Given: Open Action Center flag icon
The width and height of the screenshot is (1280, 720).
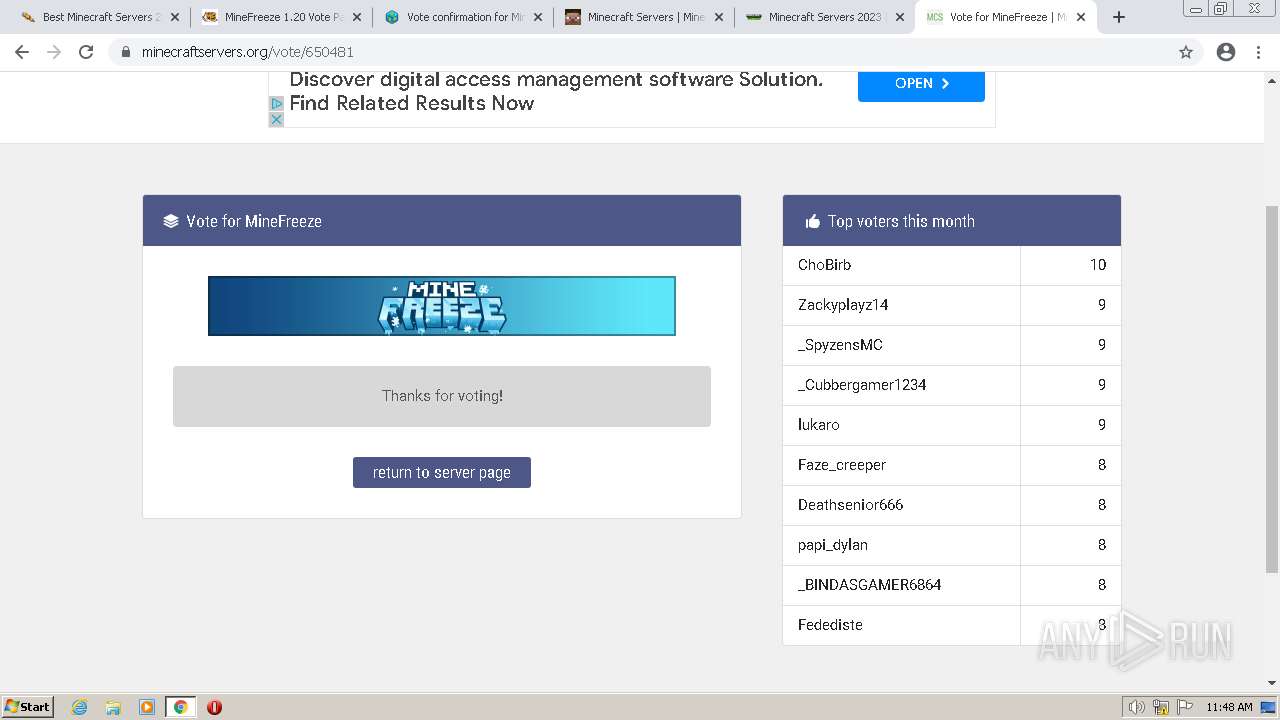Looking at the screenshot, I should click(1185, 707).
